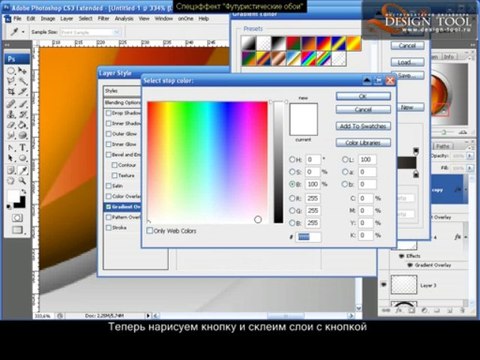
Task: Click the delete layer trash icon
Action: click(463, 311)
